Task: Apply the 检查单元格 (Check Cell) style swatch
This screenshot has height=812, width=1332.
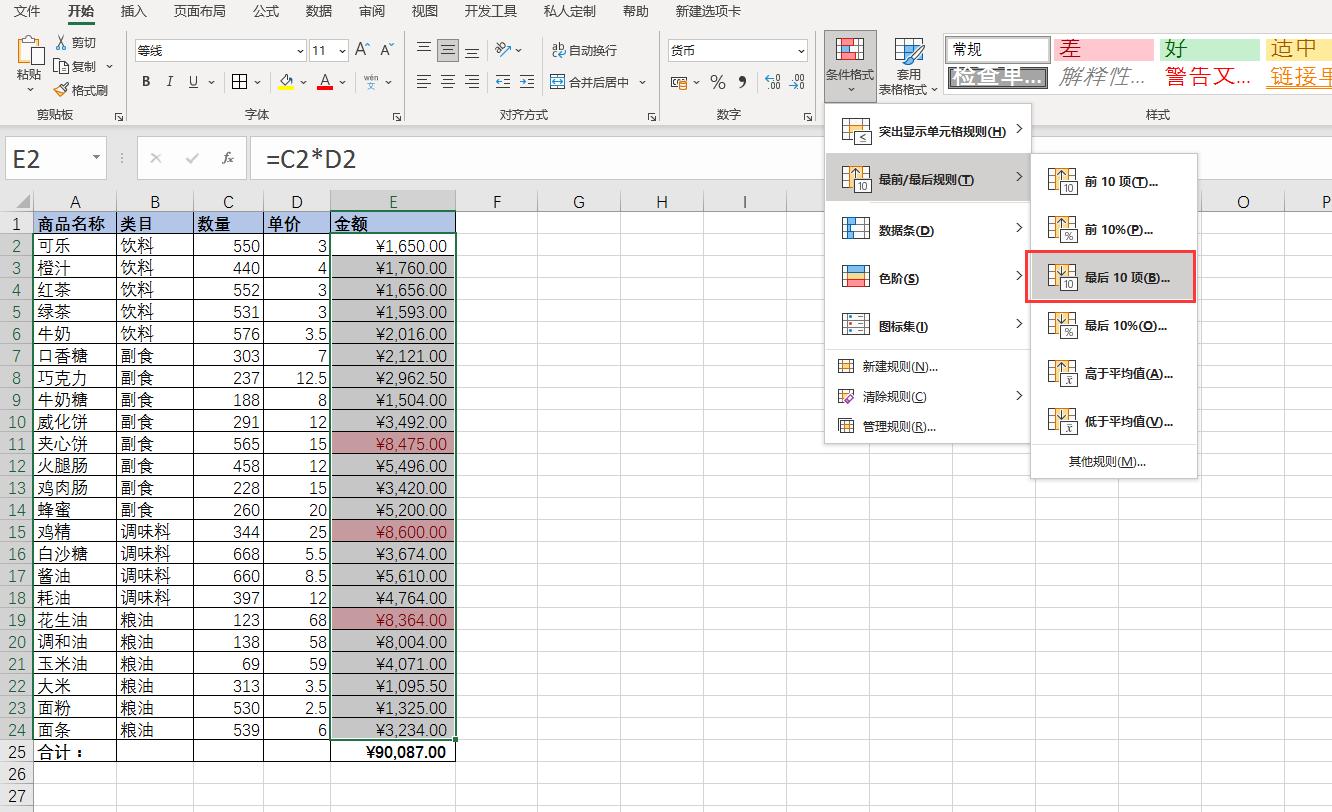Action: (x=998, y=76)
